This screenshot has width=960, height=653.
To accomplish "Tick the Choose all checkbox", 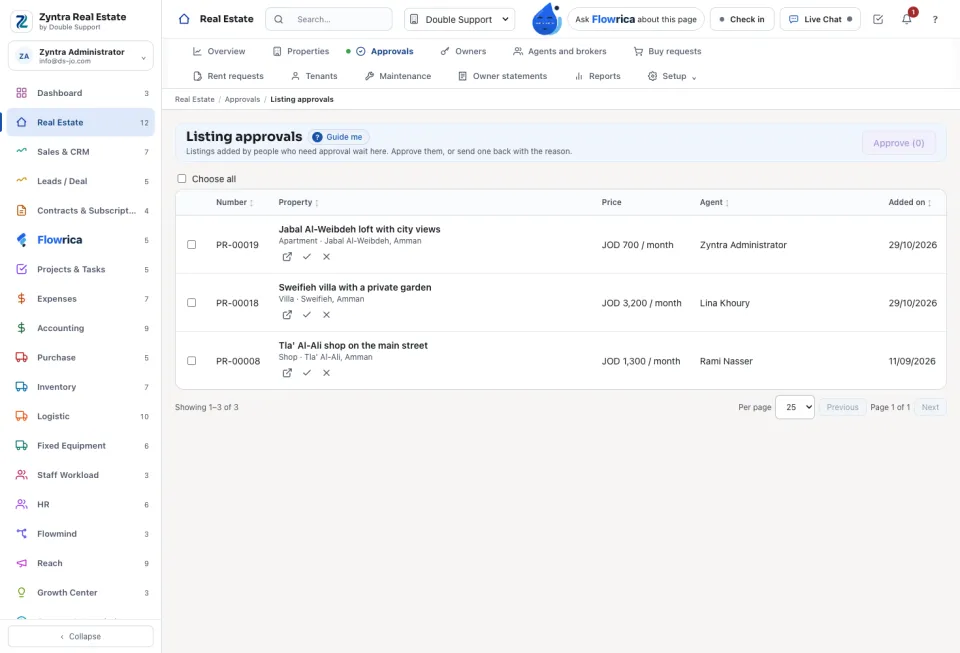I will (182, 179).
